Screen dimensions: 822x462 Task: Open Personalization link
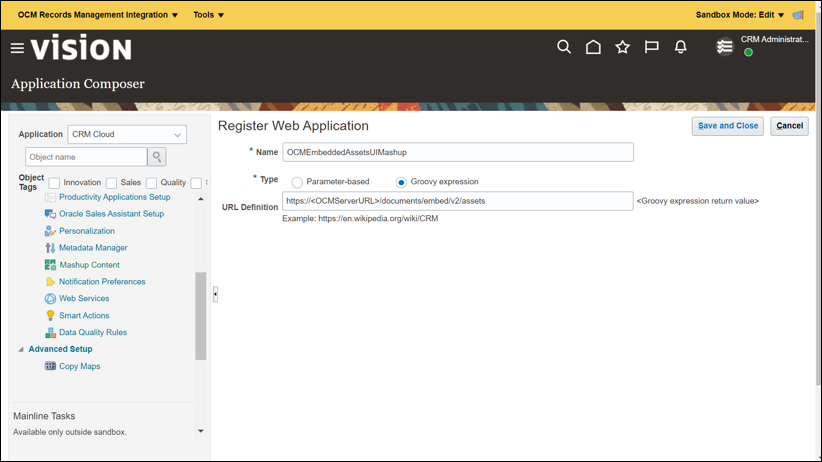[x=86, y=231]
